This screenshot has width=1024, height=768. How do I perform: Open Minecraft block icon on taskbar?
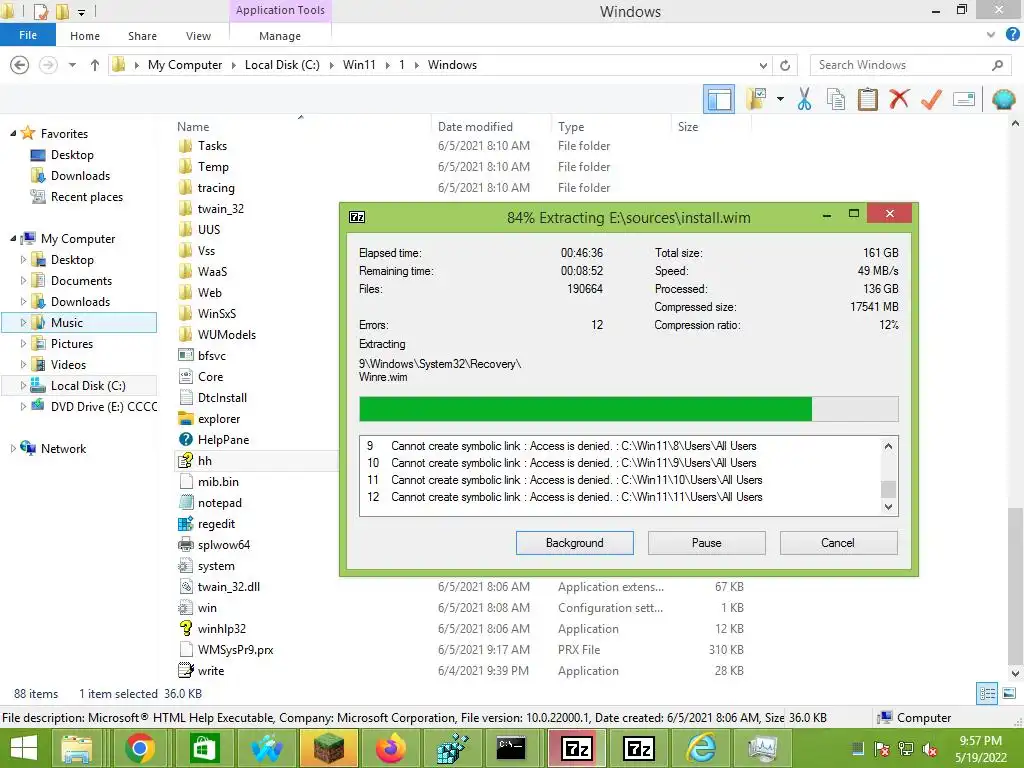pyautogui.click(x=328, y=748)
